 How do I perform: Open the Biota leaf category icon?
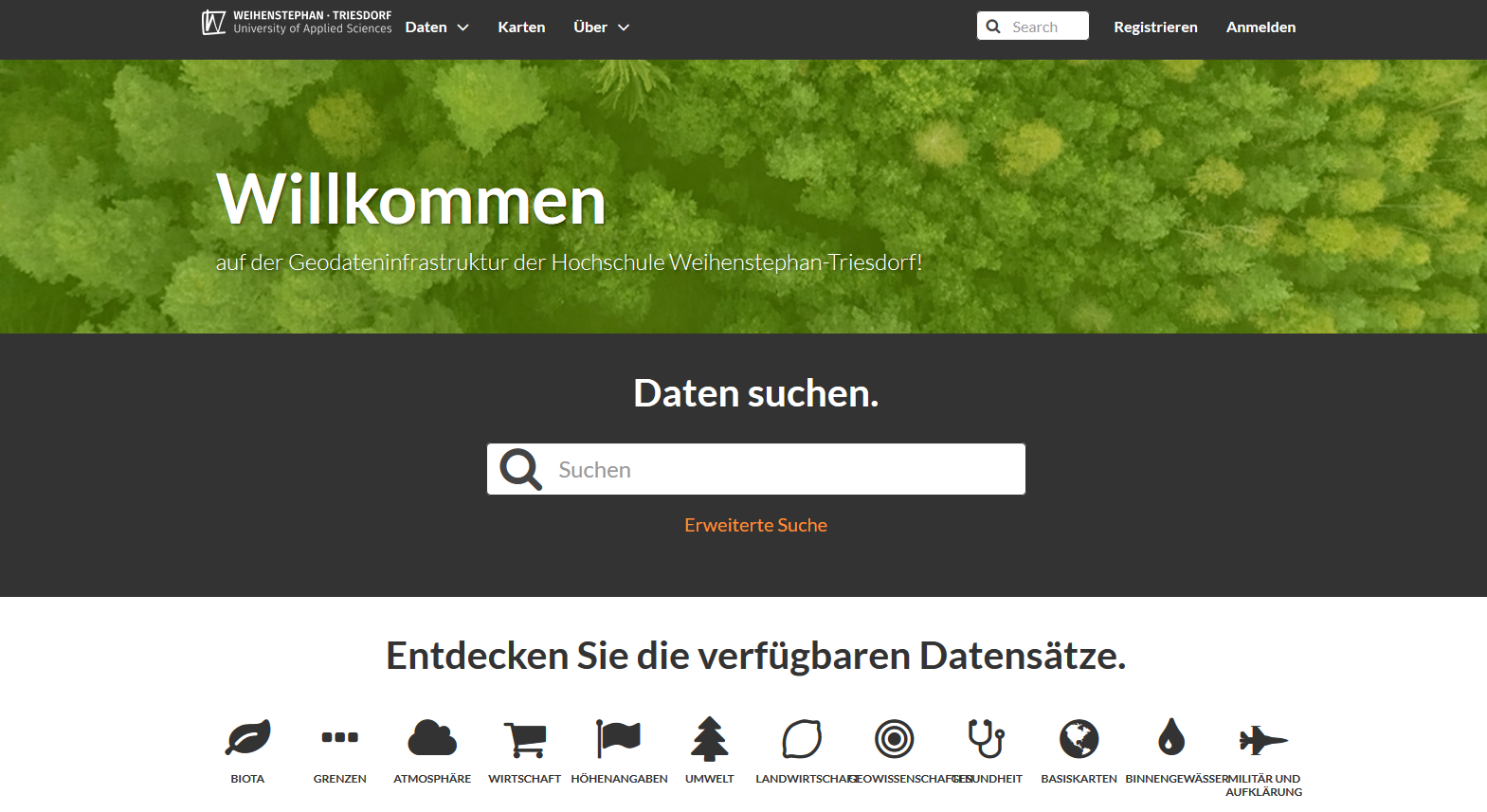[247, 738]
